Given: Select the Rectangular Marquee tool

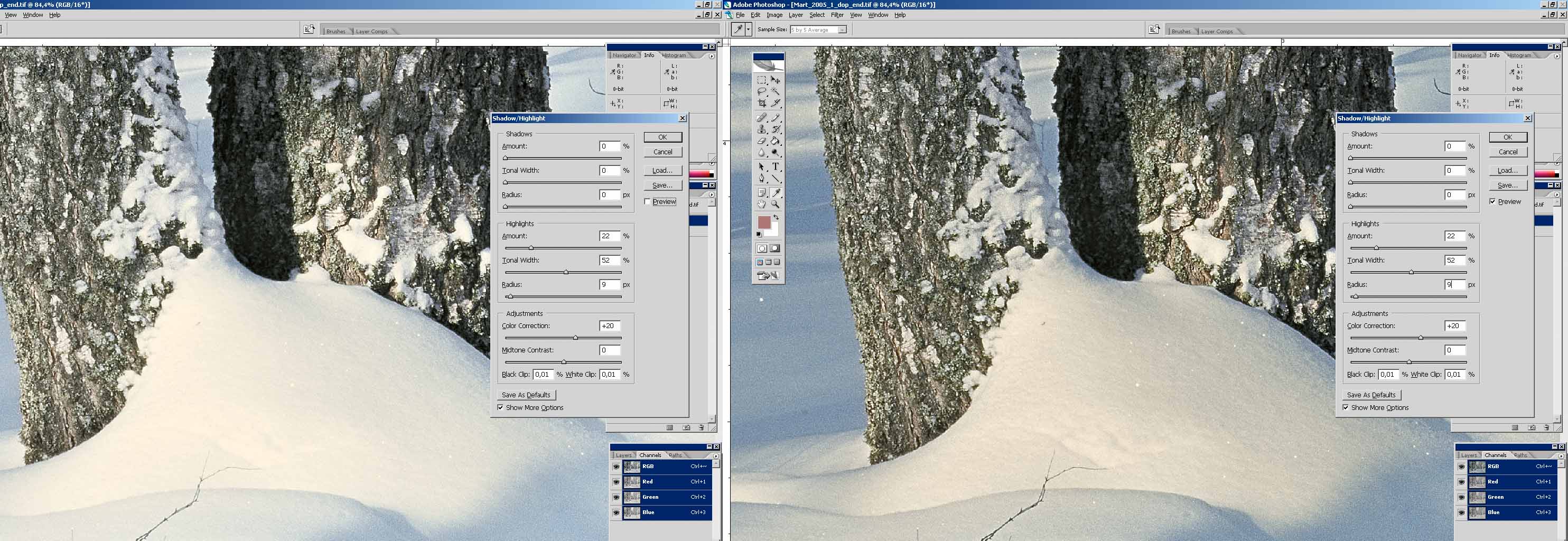Looking at the screenshot, I should [761, 80].
